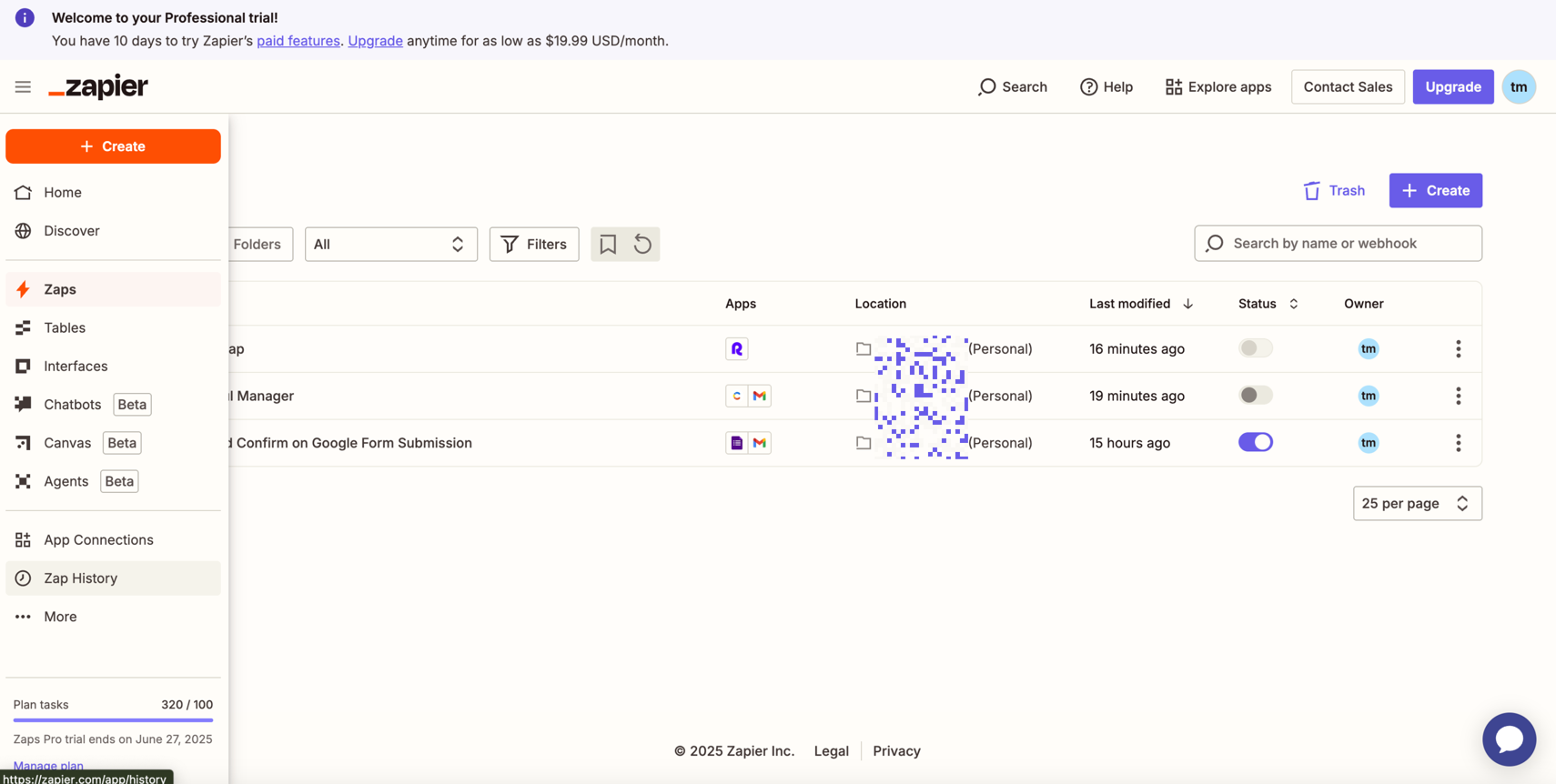The width and height of the screenshot is (1556, 784).
Task: Click owner avatar tm in 15 hours ago row
Action: point(1368,443)
